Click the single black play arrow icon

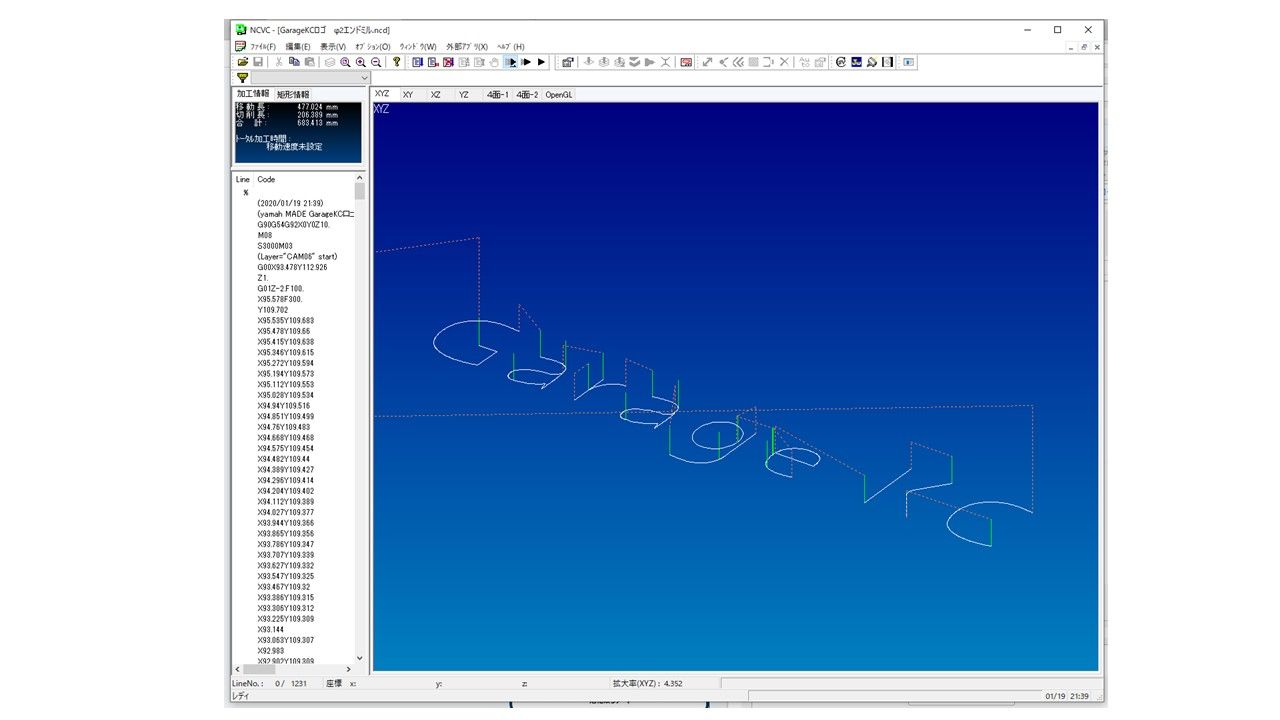coord(541,62)
